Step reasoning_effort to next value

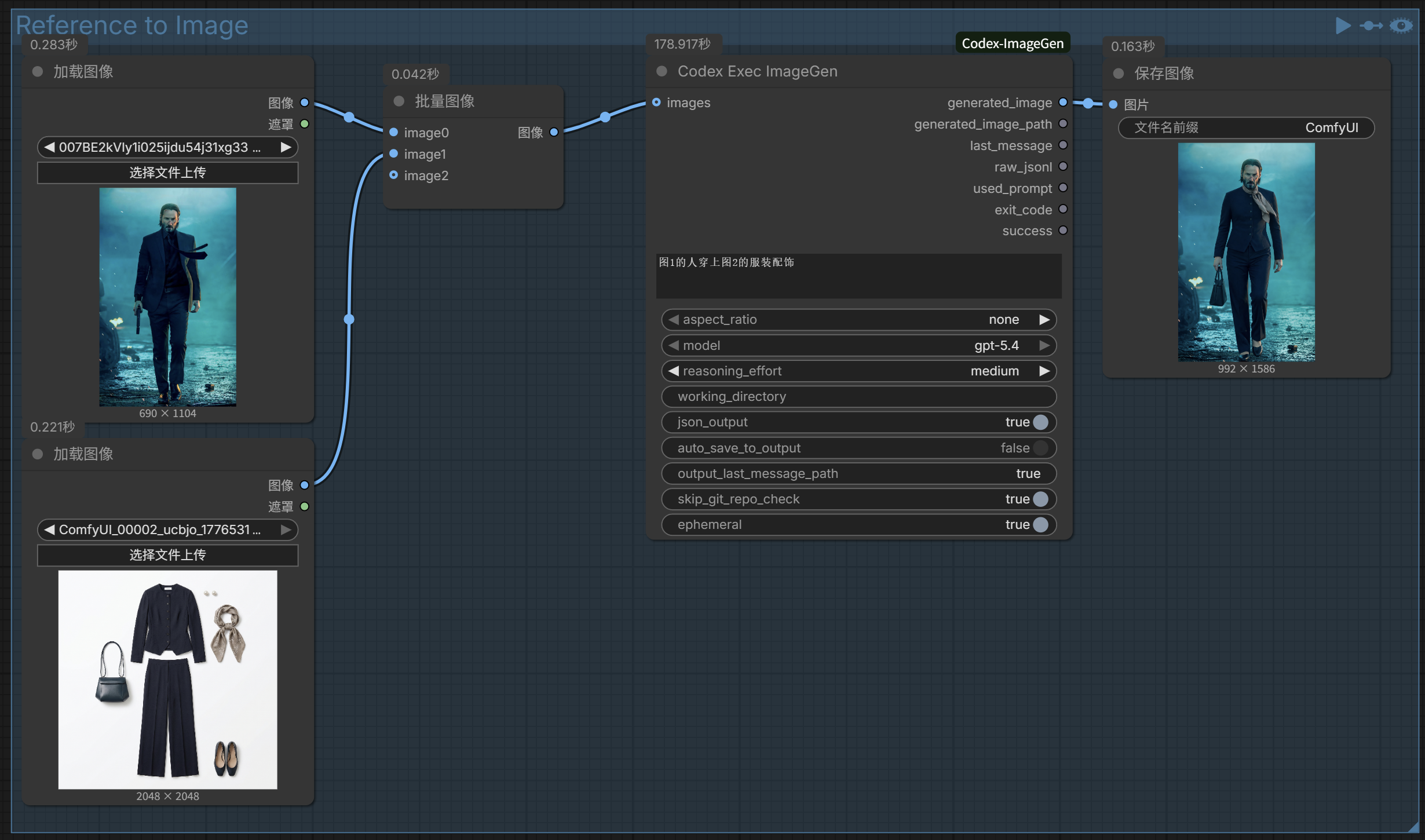coord(1044,371)
